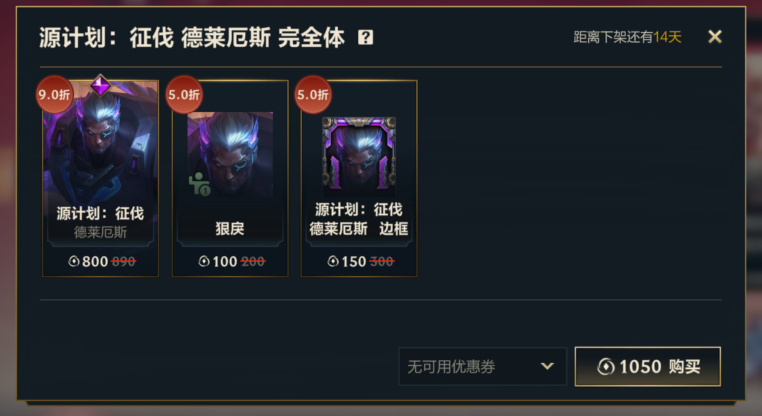Screen dimensions: 762x416
Task: Click the green owned-champion icon
Action: (199, 184)
